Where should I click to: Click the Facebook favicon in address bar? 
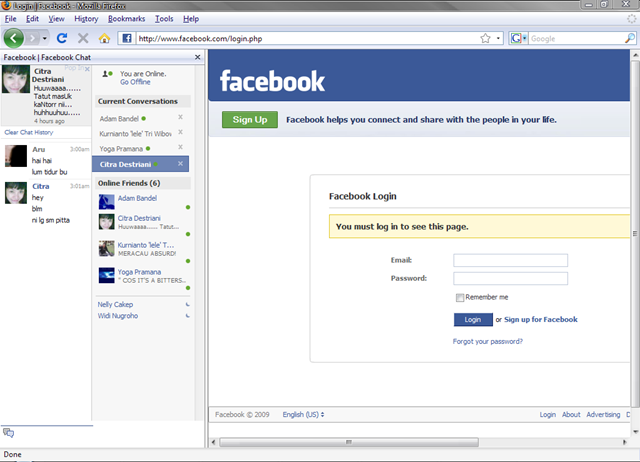pyautogui.click(x=127, y=38)
